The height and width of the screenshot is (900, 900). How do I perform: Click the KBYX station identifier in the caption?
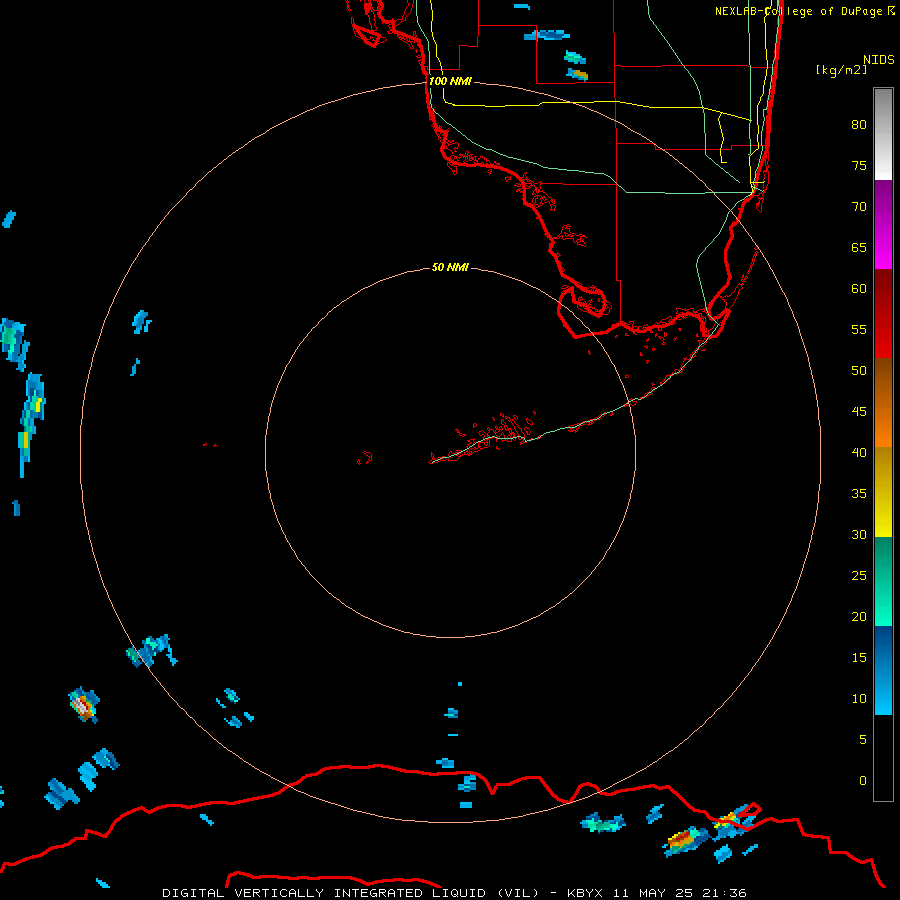(x=585, y=893)
